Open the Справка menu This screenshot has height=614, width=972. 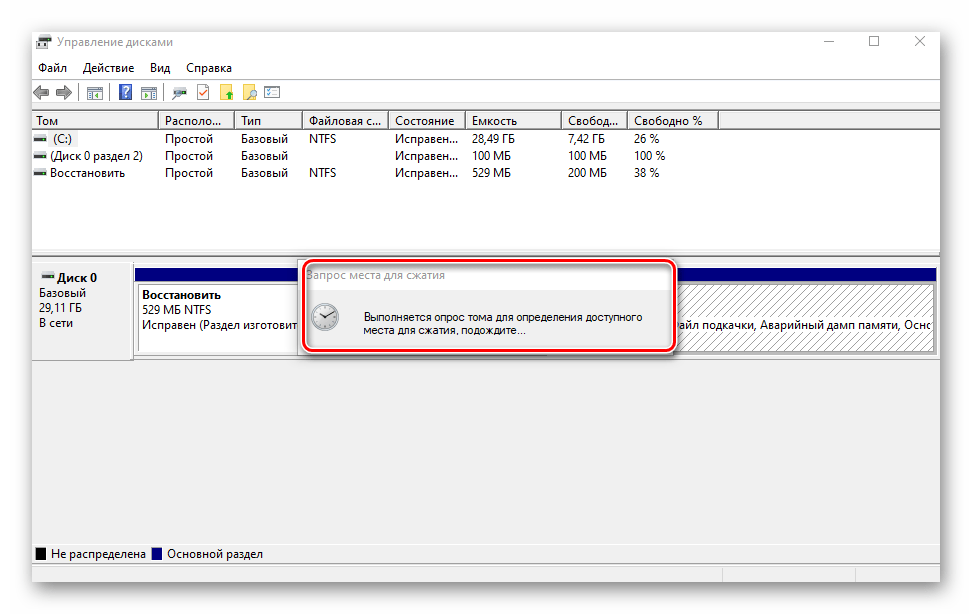click(209, 68)
